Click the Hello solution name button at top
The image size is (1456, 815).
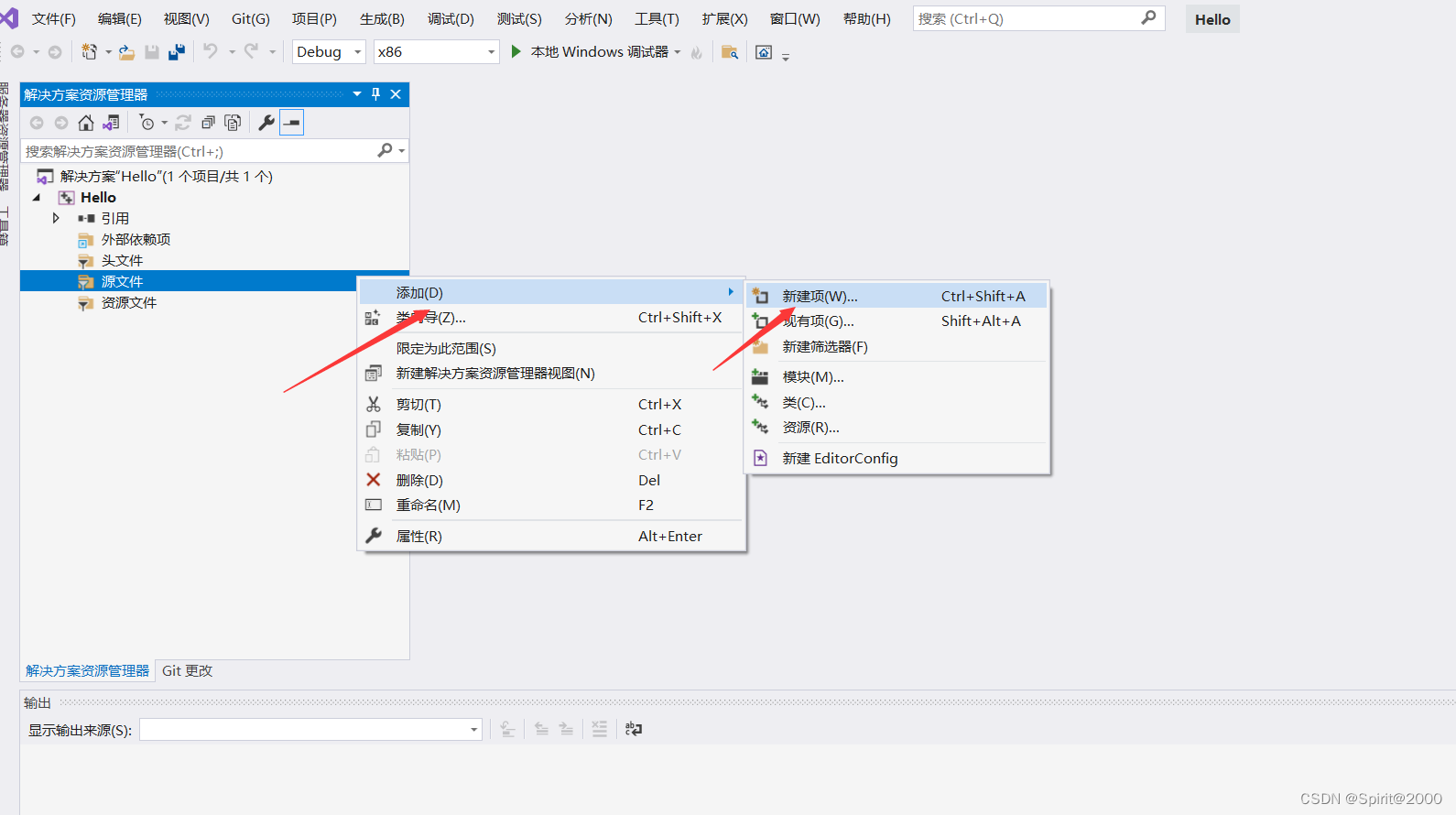1212,19
